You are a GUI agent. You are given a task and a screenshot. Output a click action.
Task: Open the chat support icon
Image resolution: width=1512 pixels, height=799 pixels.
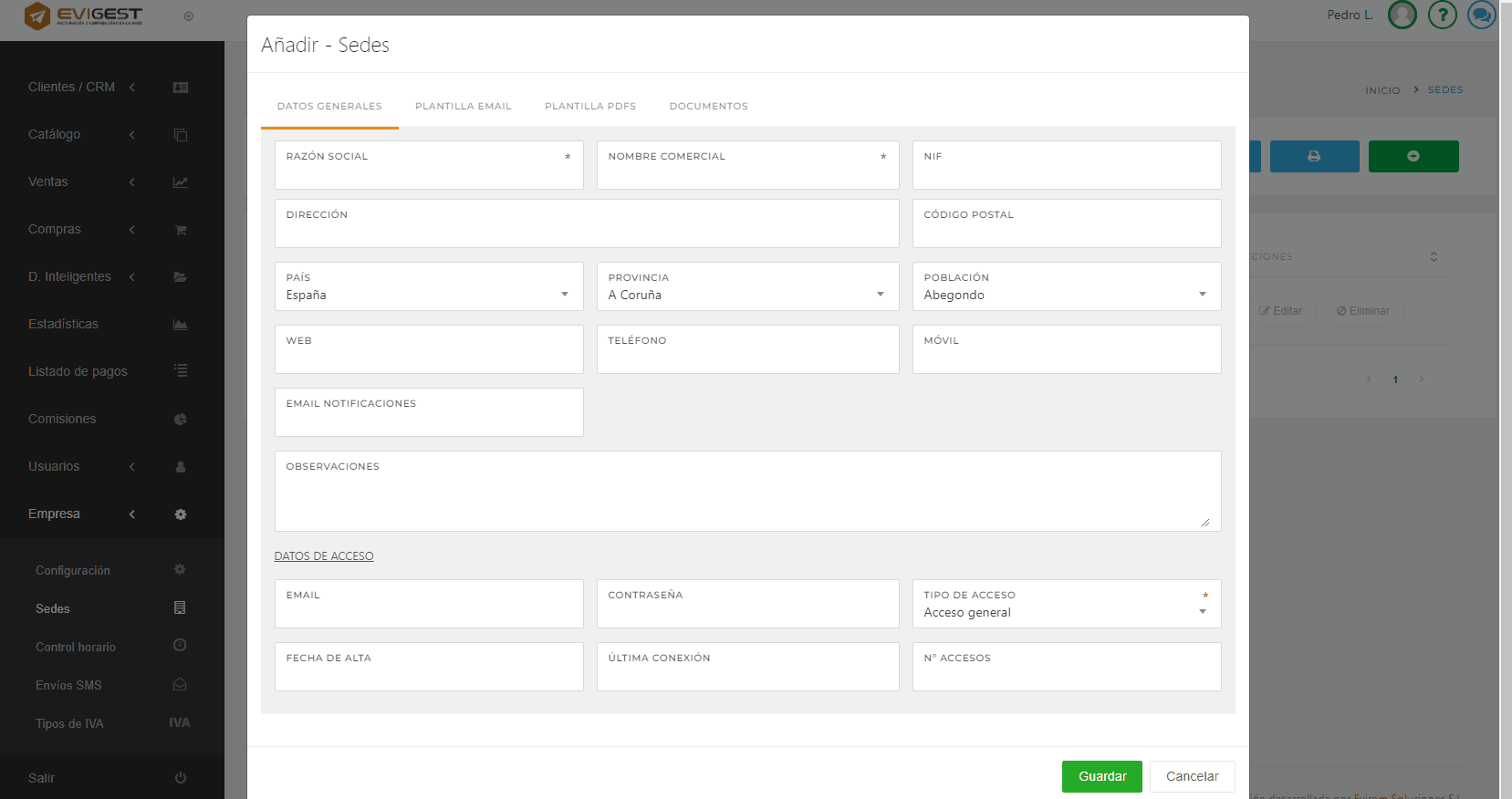click(1481, 16)
